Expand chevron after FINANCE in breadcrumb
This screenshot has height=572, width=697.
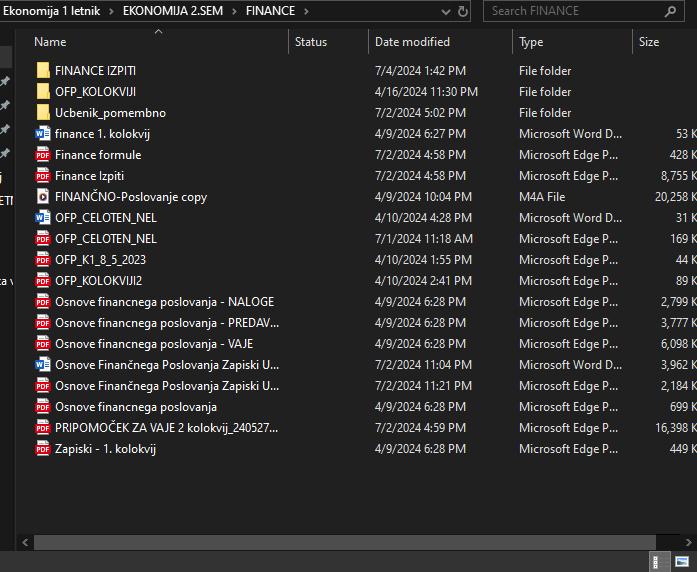[306, 11]
